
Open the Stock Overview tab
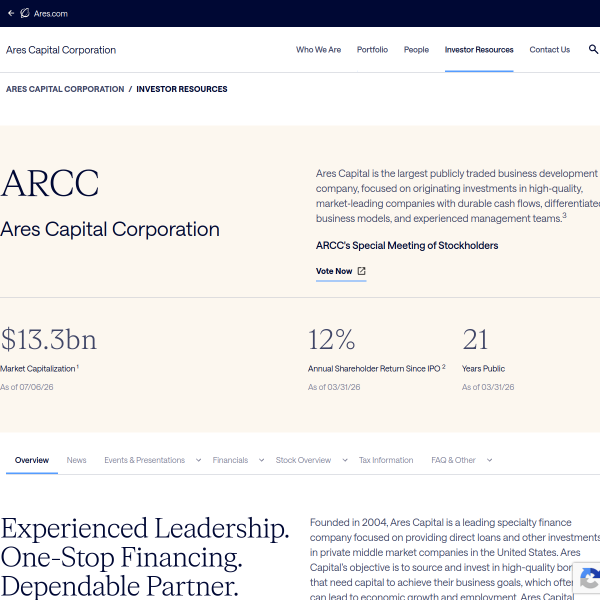click(x=303, y=460)
